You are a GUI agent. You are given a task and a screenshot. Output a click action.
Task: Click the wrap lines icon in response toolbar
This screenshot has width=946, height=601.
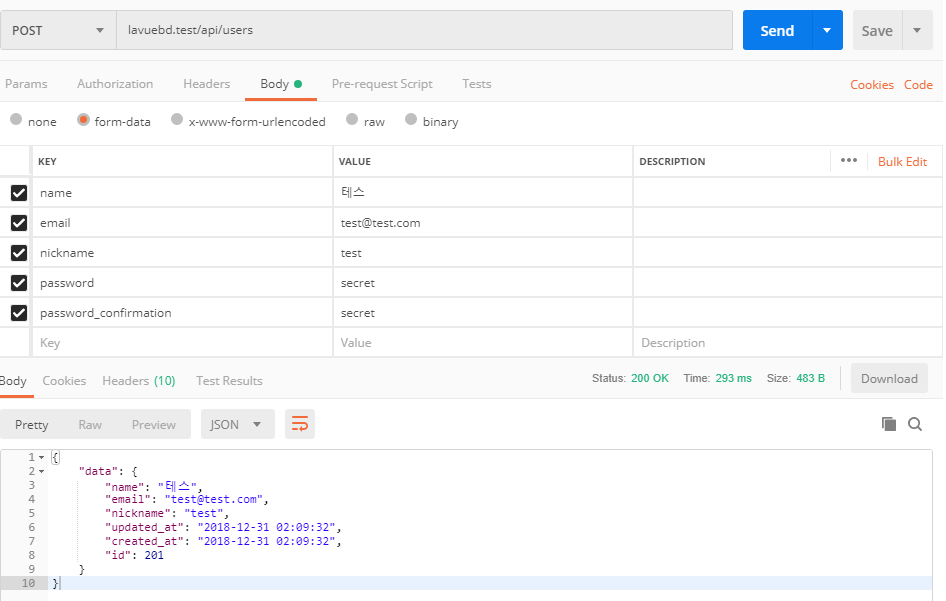tap(299, 424)
